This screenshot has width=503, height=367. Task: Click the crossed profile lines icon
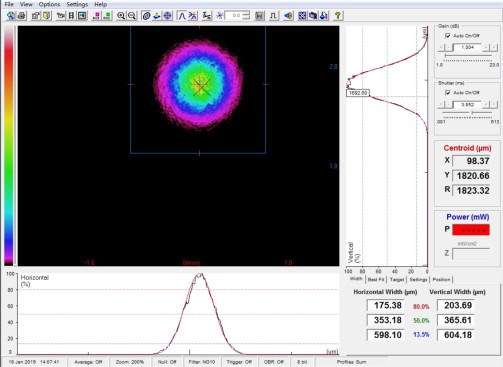pos(192,15)
